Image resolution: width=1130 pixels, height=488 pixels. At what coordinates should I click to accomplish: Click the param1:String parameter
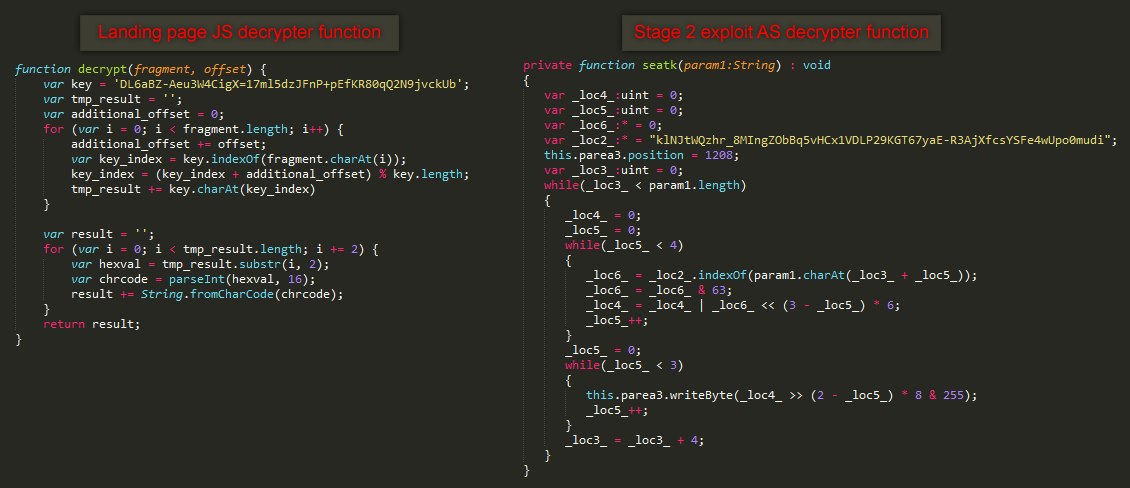pyautogui.click(x=727, y=65)
